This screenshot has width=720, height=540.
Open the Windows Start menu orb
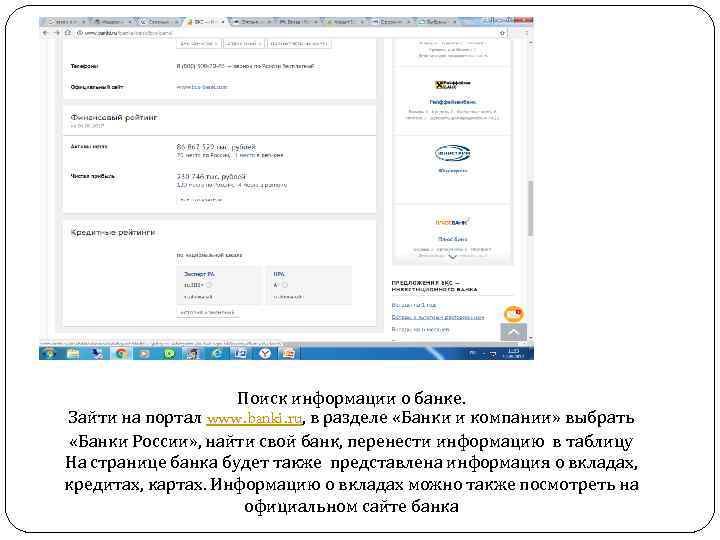pyautogui.click(x=49, y=353)
